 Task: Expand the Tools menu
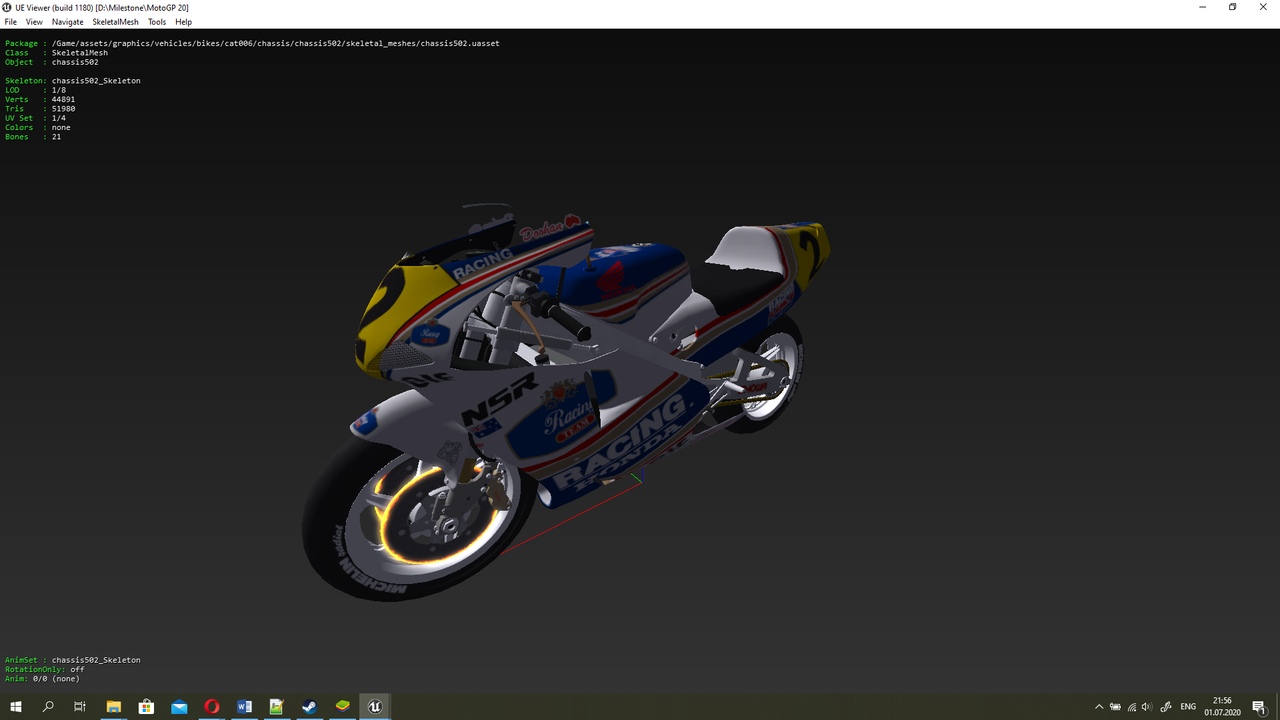coord(157,22)
